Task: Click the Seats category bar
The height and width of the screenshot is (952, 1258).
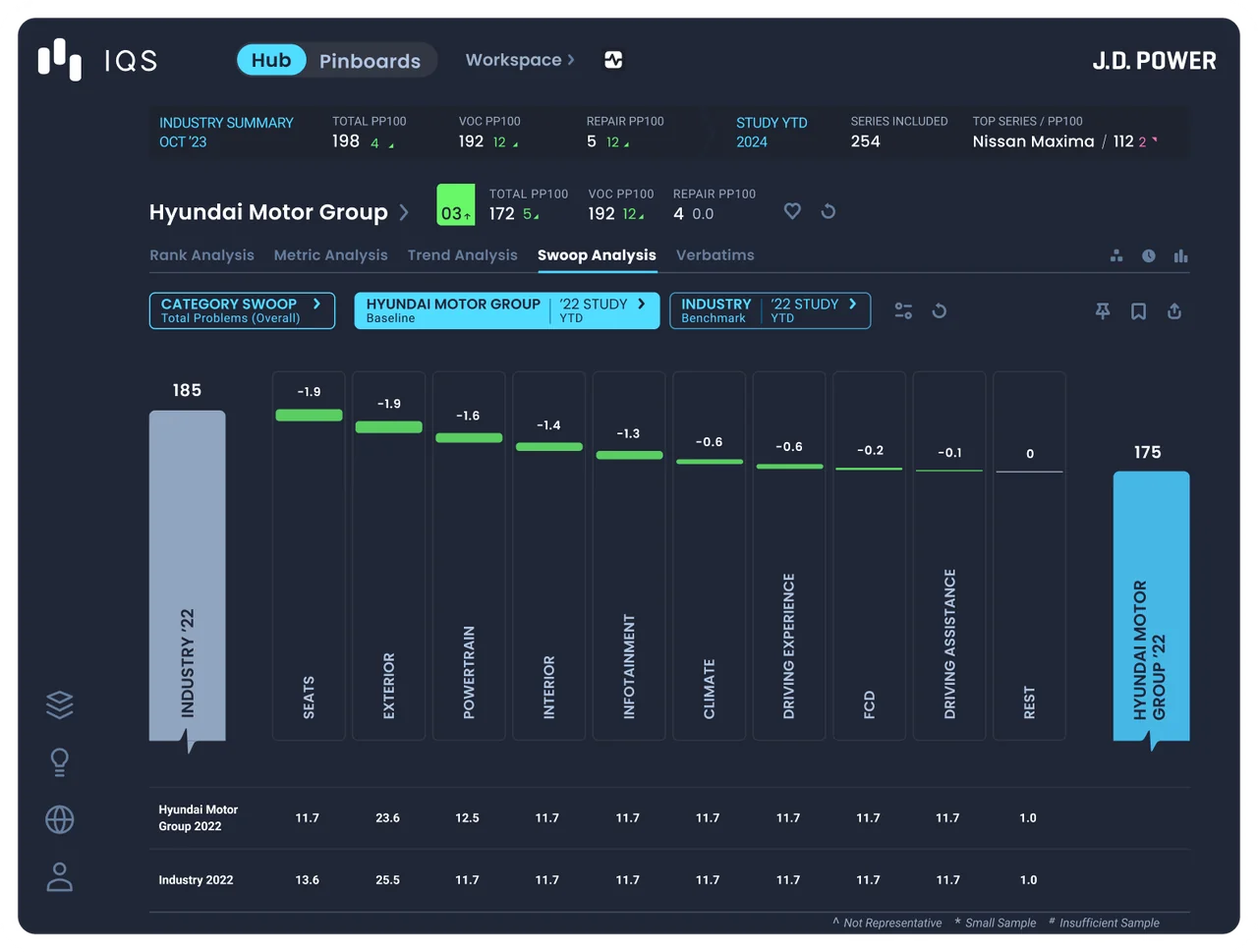Action: [x=309, y=556]
